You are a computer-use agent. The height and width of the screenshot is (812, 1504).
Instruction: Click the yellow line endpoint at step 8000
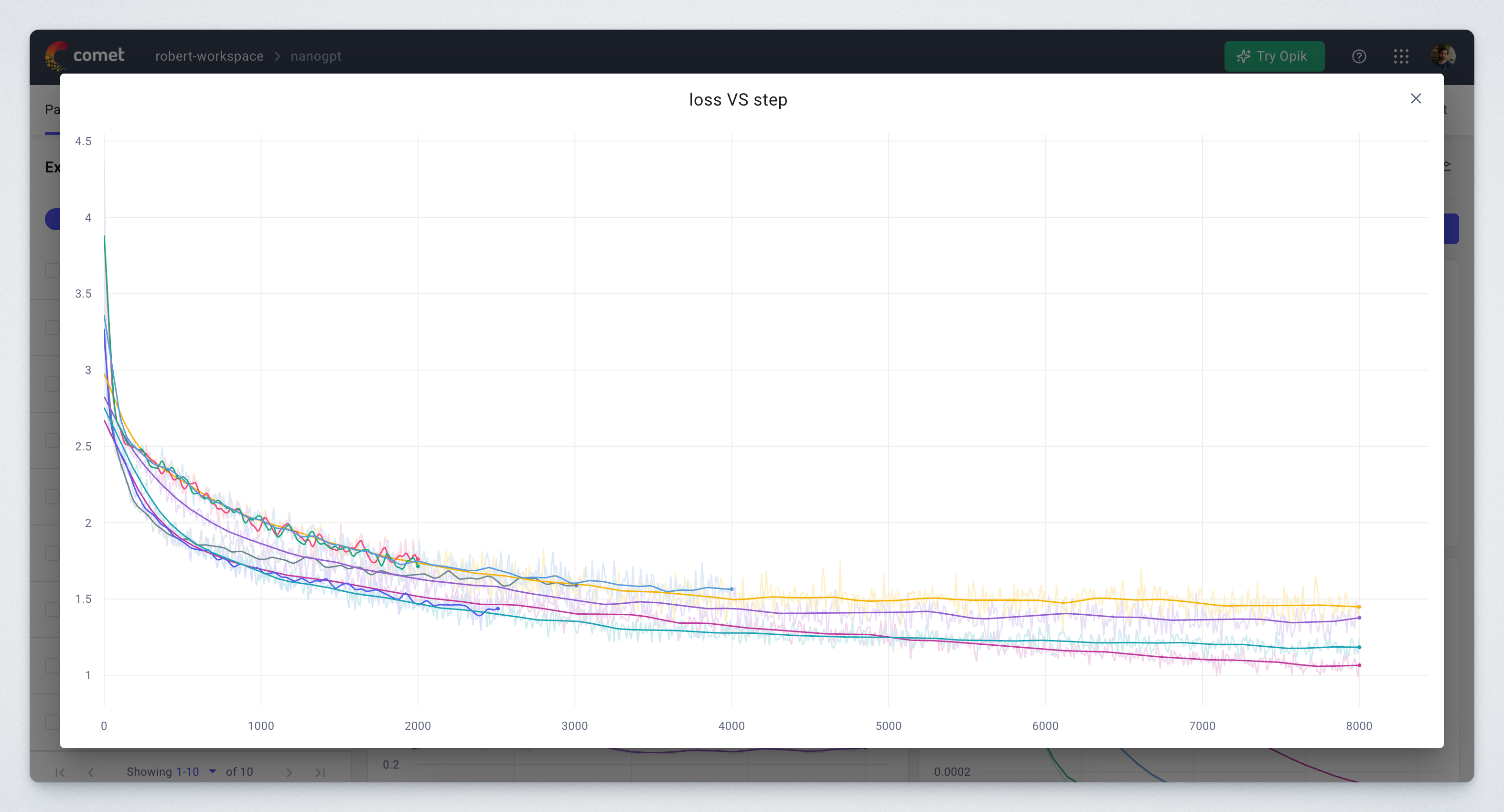1359,607
